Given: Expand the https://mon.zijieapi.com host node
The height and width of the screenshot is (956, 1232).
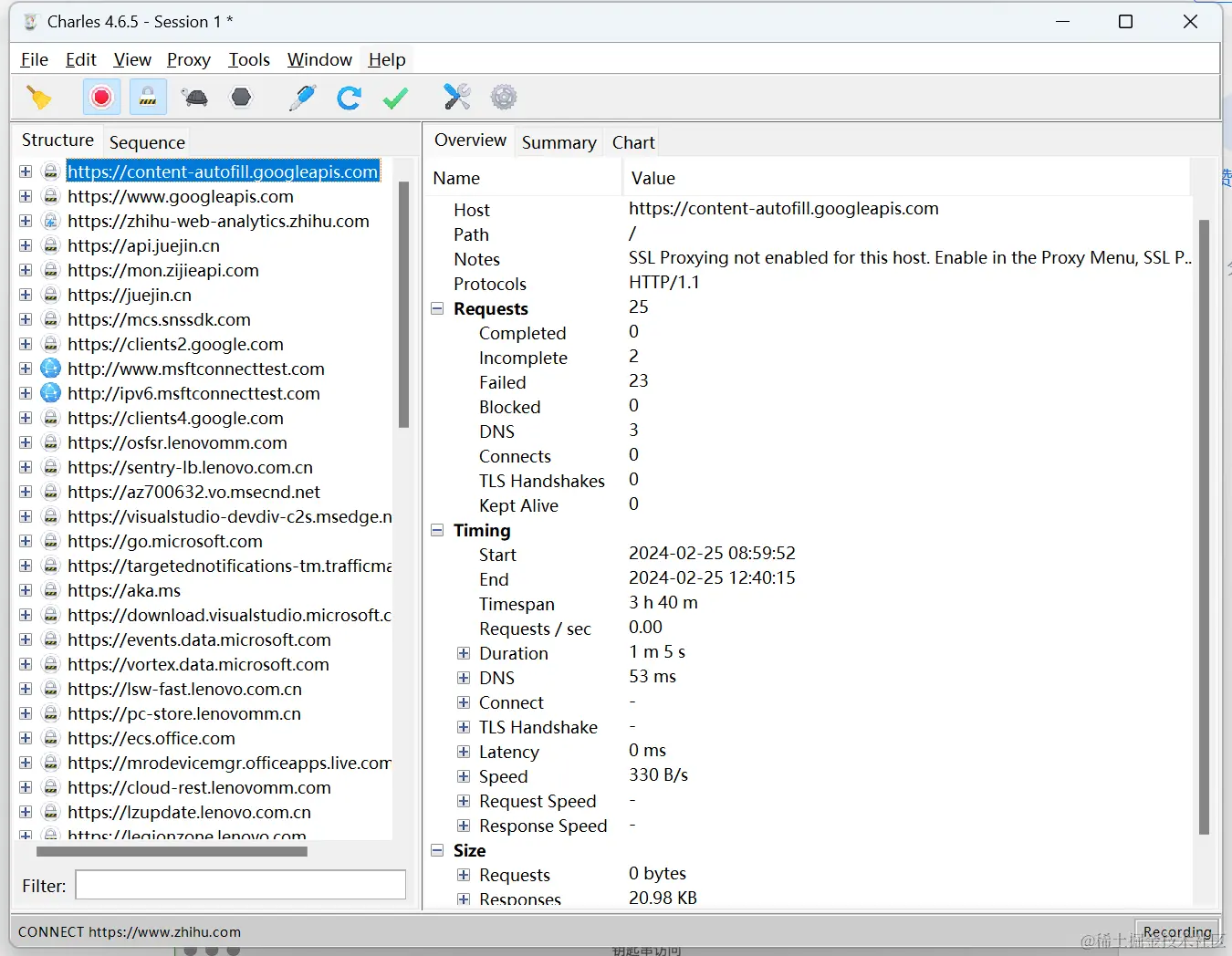Looking at the screenshot, I should coord(26,270).
